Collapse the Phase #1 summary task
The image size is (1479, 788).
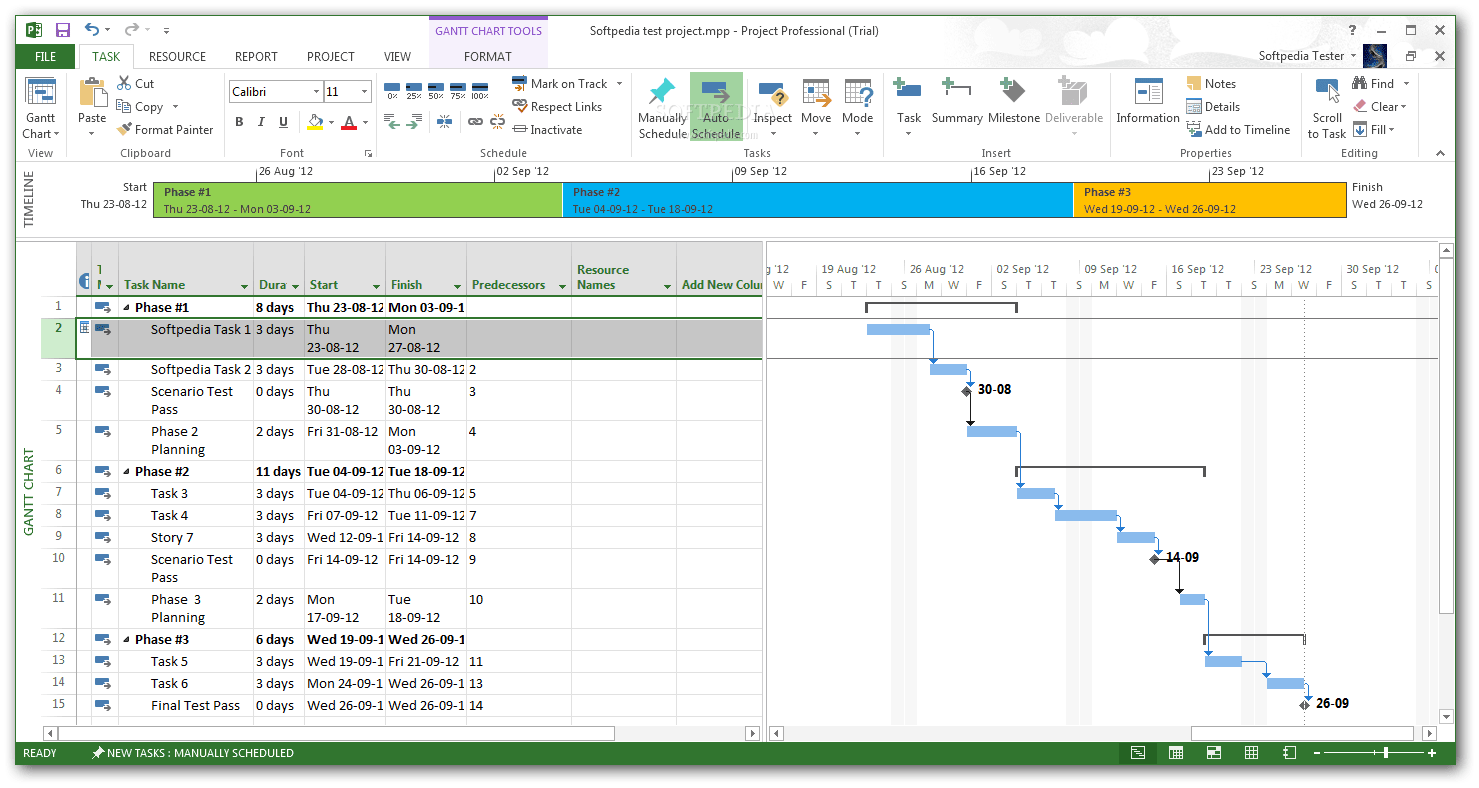(126, 308)
